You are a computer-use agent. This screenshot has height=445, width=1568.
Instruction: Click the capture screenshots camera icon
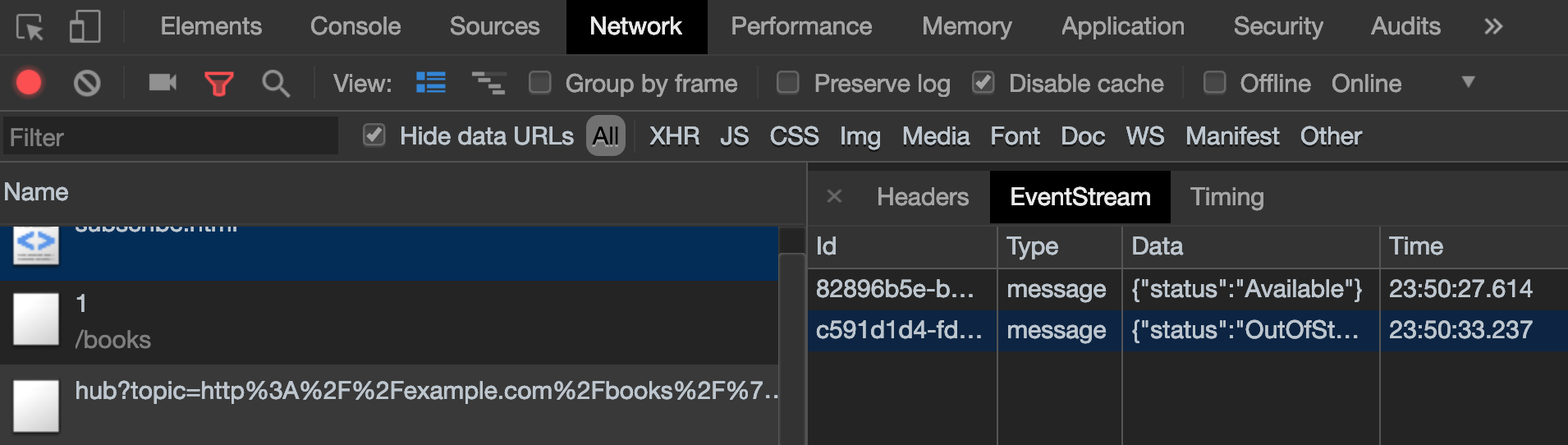(163, 83)
